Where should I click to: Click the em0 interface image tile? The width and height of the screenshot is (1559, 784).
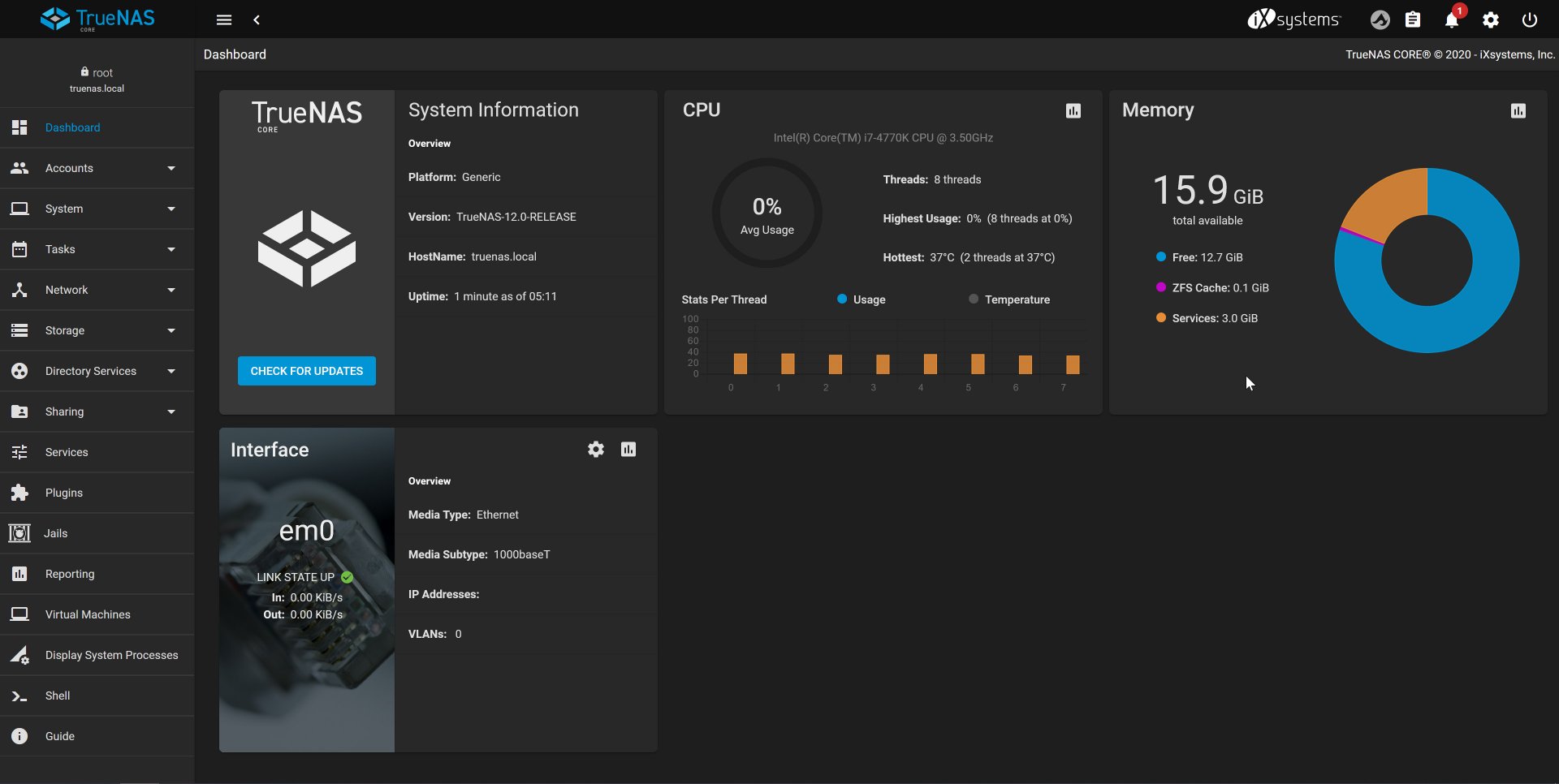[307, 590]
